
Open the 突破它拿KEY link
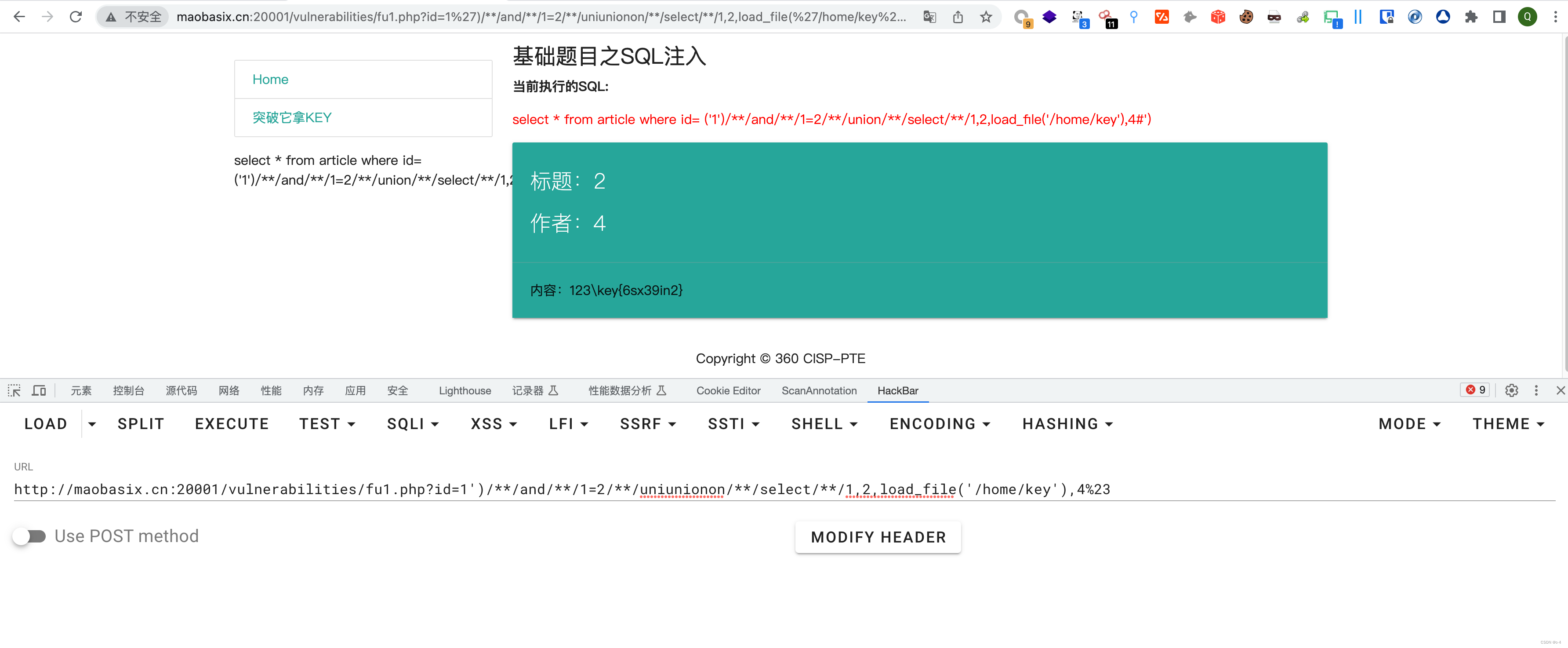pos(290,117)
